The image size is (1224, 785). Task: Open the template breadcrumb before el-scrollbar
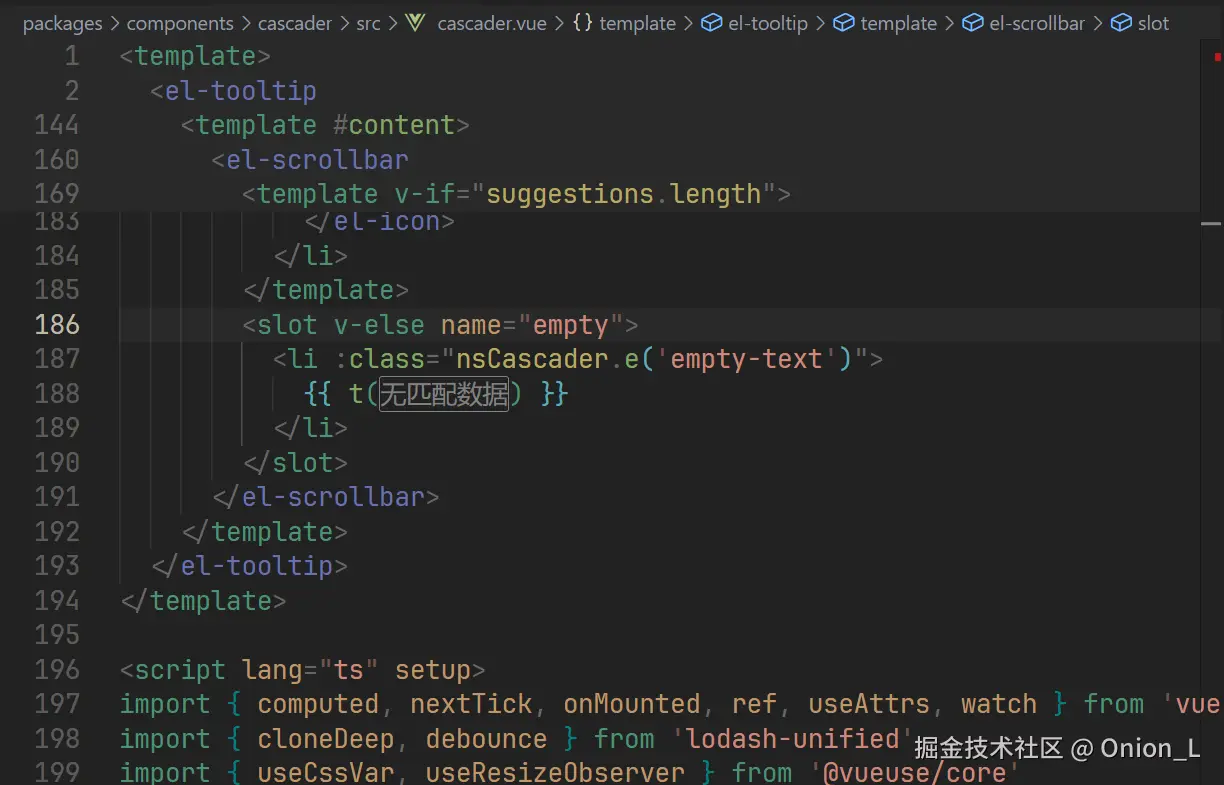[x=899, y=23]
